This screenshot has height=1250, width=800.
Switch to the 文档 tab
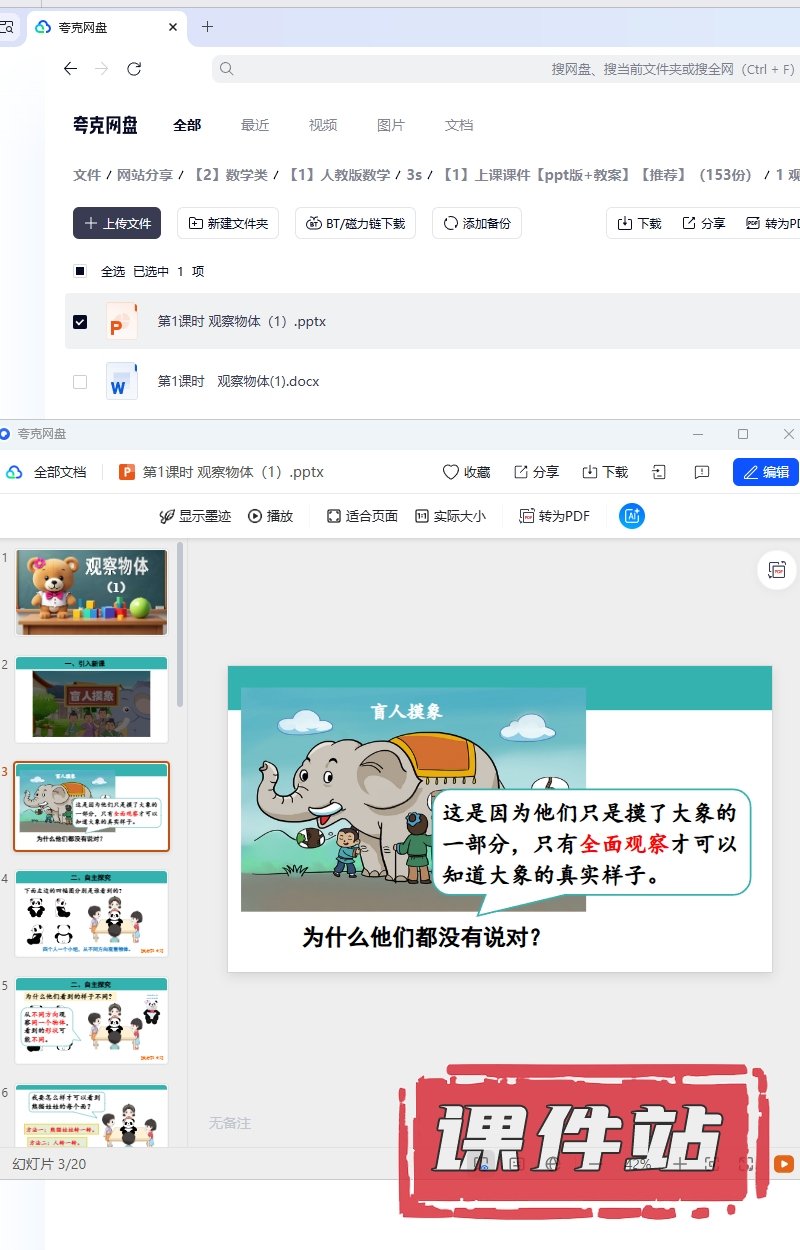pyautogui.click(x=459, y=125)
